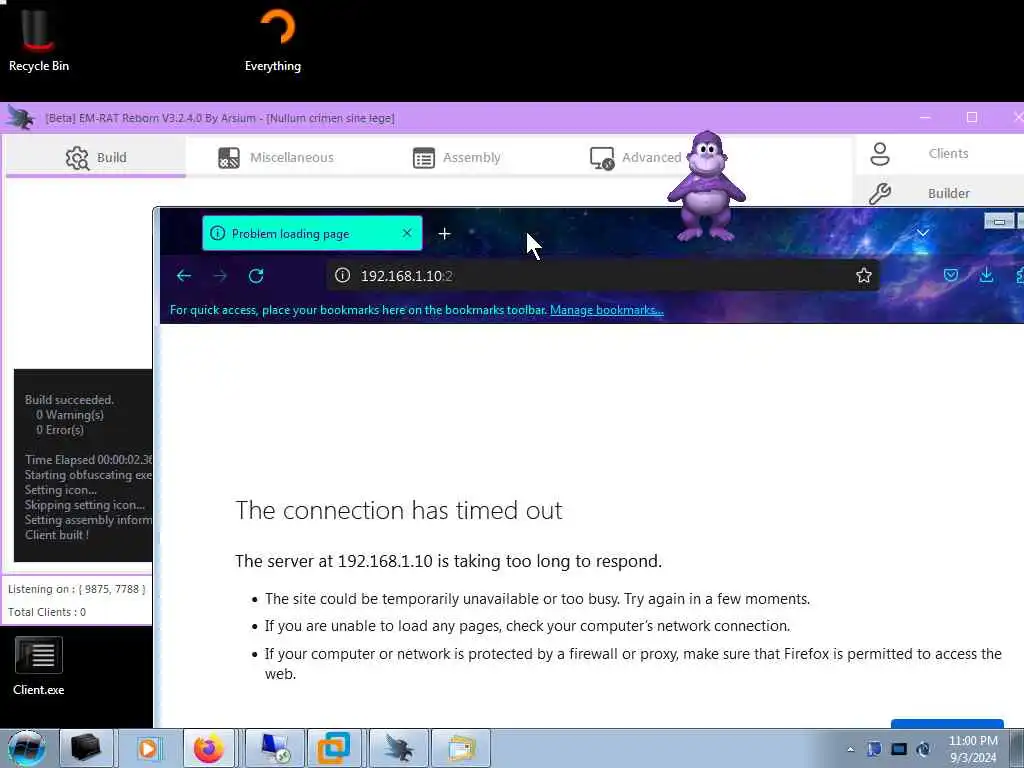Switch to Firefox from the taskbar
This screenshot has width=1024, height=768.
209,748
